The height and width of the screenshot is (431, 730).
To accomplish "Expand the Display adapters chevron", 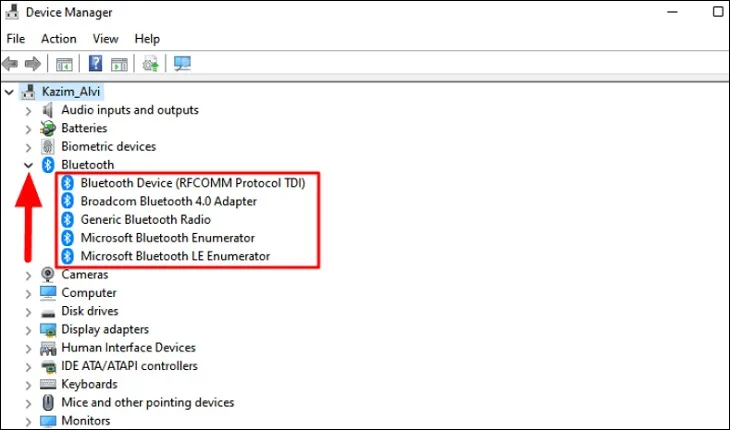I will (28, 330).
